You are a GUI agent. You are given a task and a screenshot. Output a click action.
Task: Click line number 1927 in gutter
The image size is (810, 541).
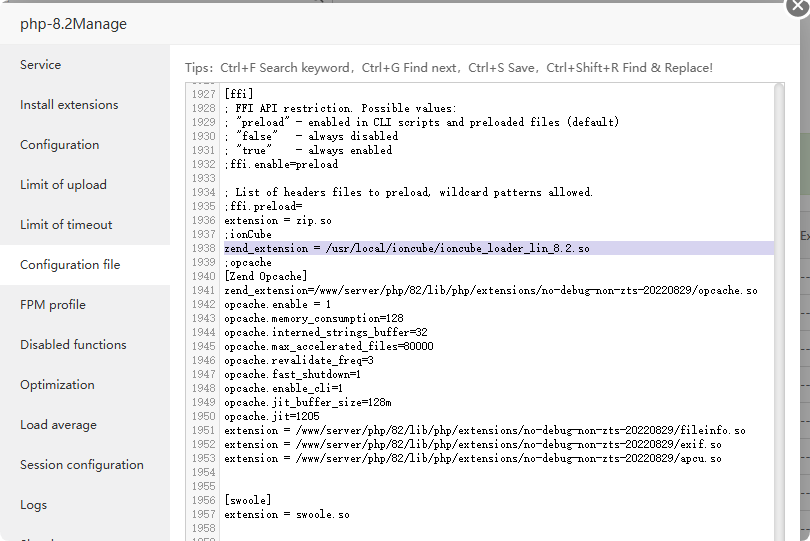point(203,94)
